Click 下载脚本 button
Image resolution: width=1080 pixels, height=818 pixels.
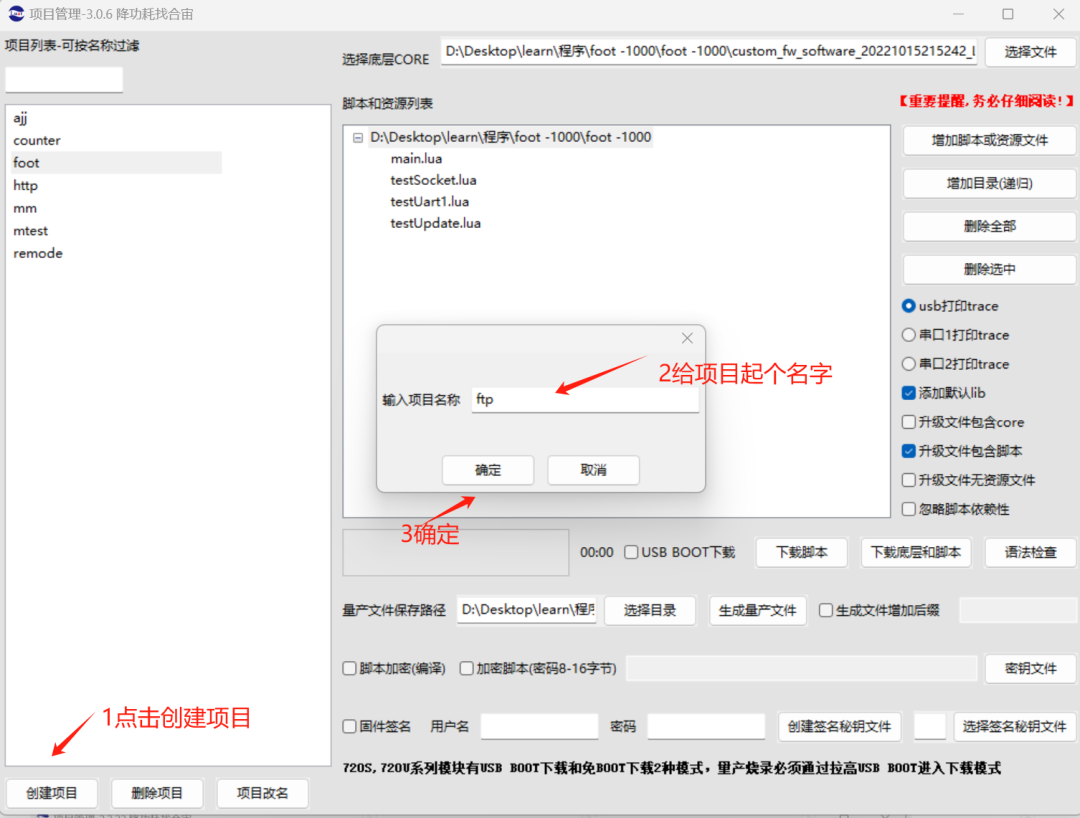coord(802,552)
